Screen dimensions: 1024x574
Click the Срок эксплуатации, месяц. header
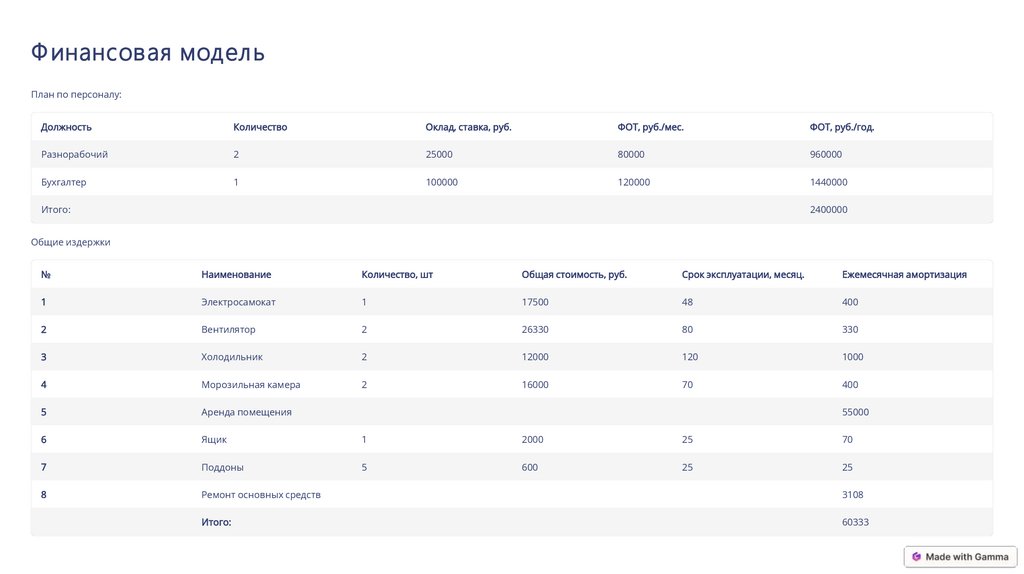click(743, 274)
